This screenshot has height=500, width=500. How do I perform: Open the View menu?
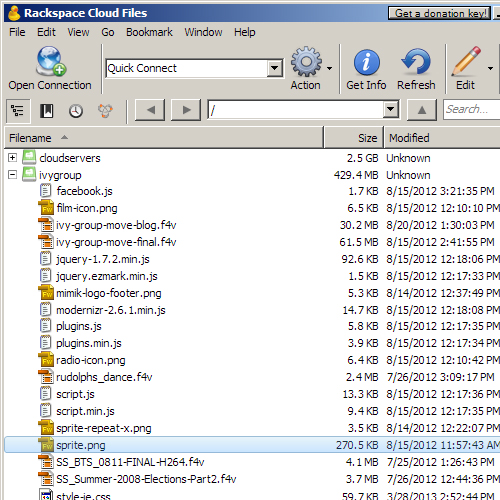pyautogui.click(x=78, y=32)
